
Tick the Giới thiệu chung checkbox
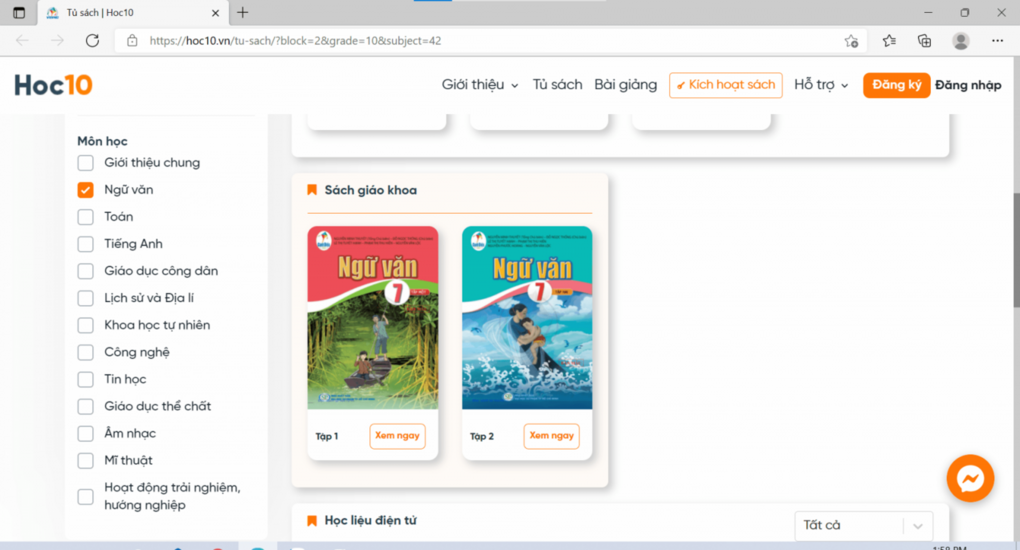85,163
